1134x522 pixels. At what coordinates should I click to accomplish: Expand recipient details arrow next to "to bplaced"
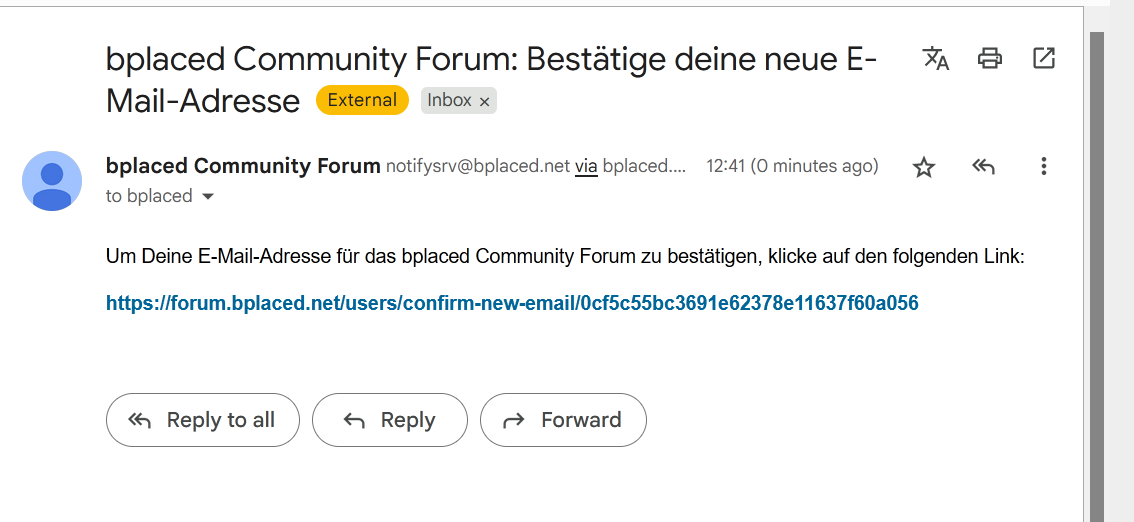[208, 197]
